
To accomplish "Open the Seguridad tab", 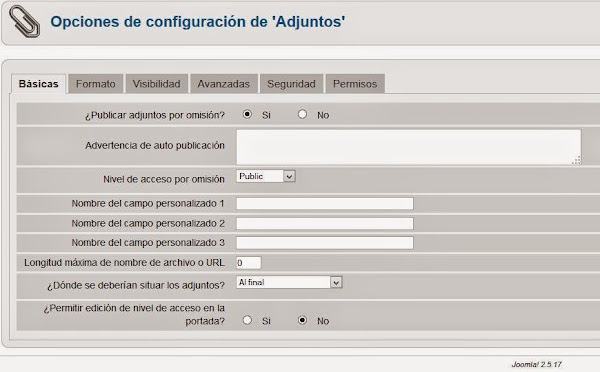I will (292, 84).
